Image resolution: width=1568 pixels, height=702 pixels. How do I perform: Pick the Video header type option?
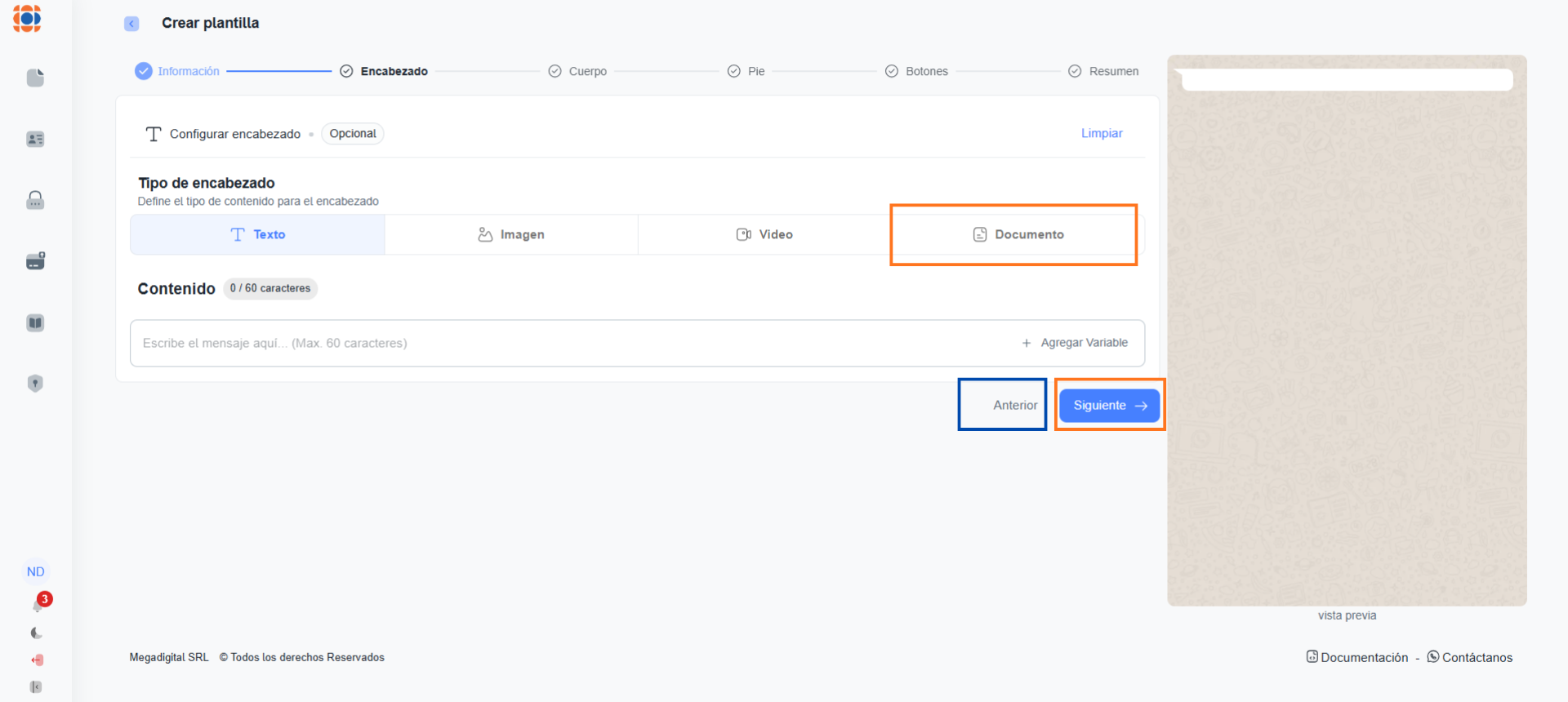[764, 234]
